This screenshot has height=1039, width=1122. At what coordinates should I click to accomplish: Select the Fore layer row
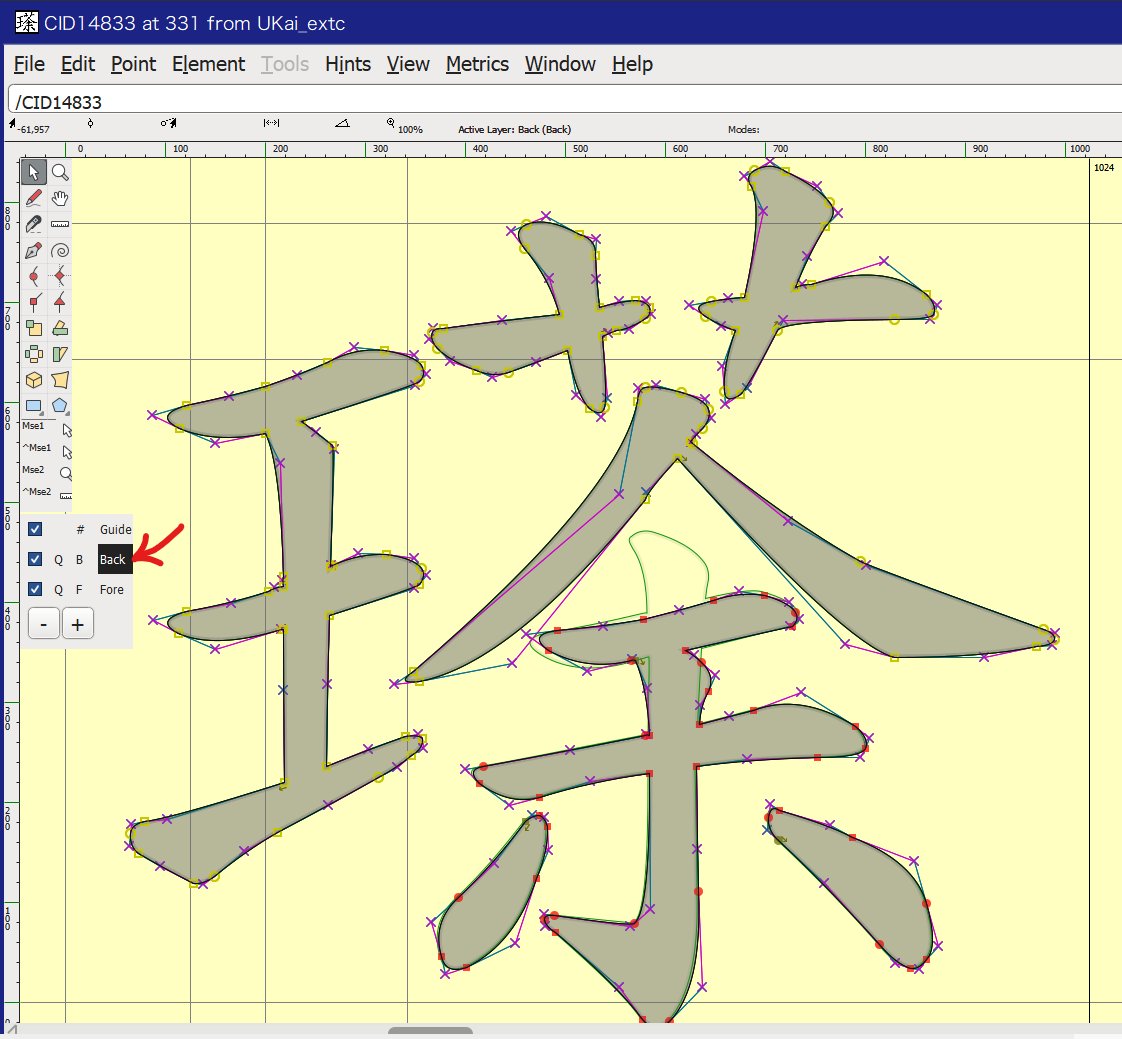tap(112, 590)
